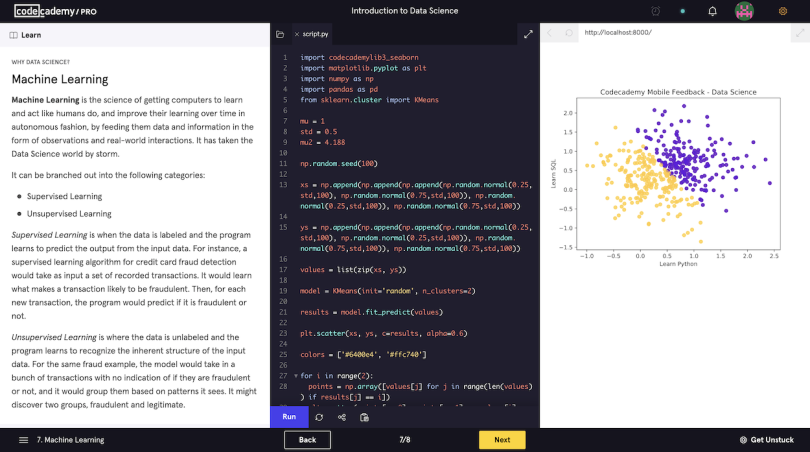
Task: Close the script.py tab
Action: [x=297, y=34]
